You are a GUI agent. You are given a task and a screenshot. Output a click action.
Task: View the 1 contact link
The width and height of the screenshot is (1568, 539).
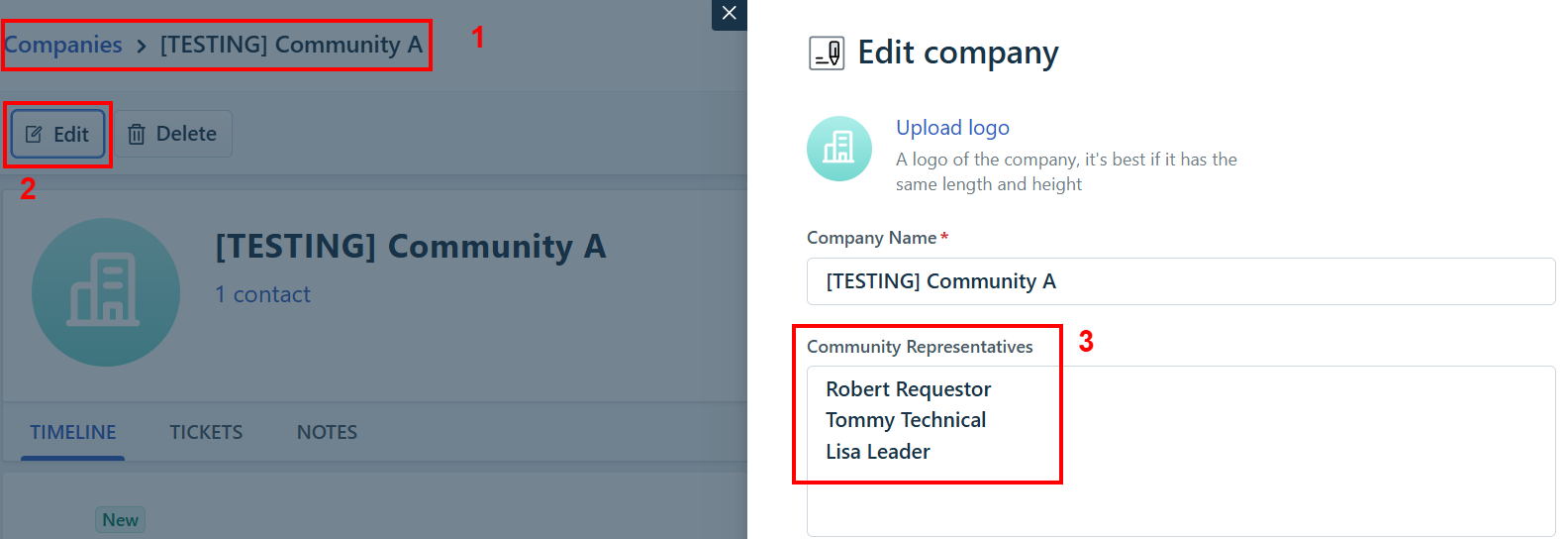[x=262, y=294]
